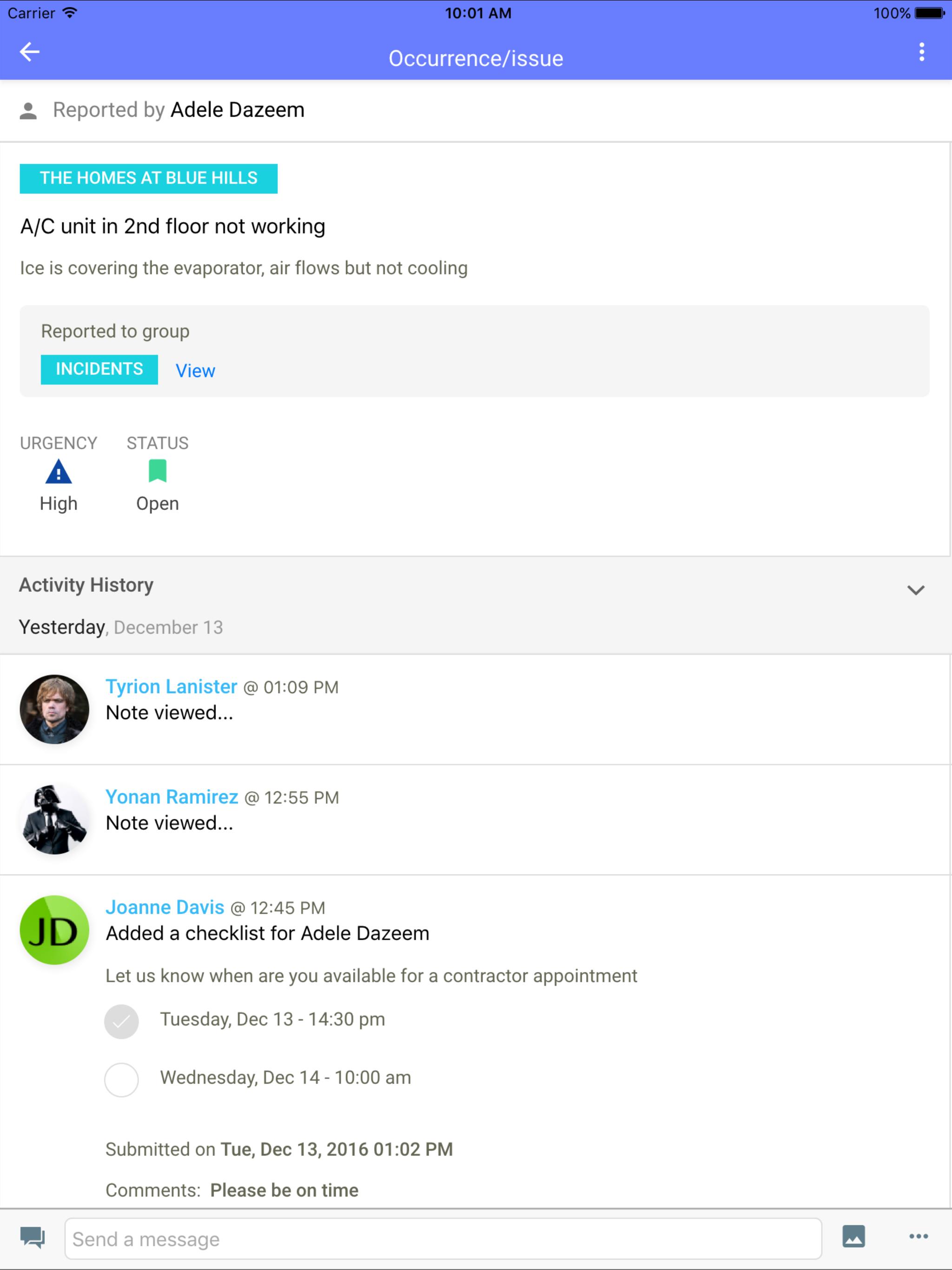
Task: Focus the Send a message field
Action: pos(443,1239)
